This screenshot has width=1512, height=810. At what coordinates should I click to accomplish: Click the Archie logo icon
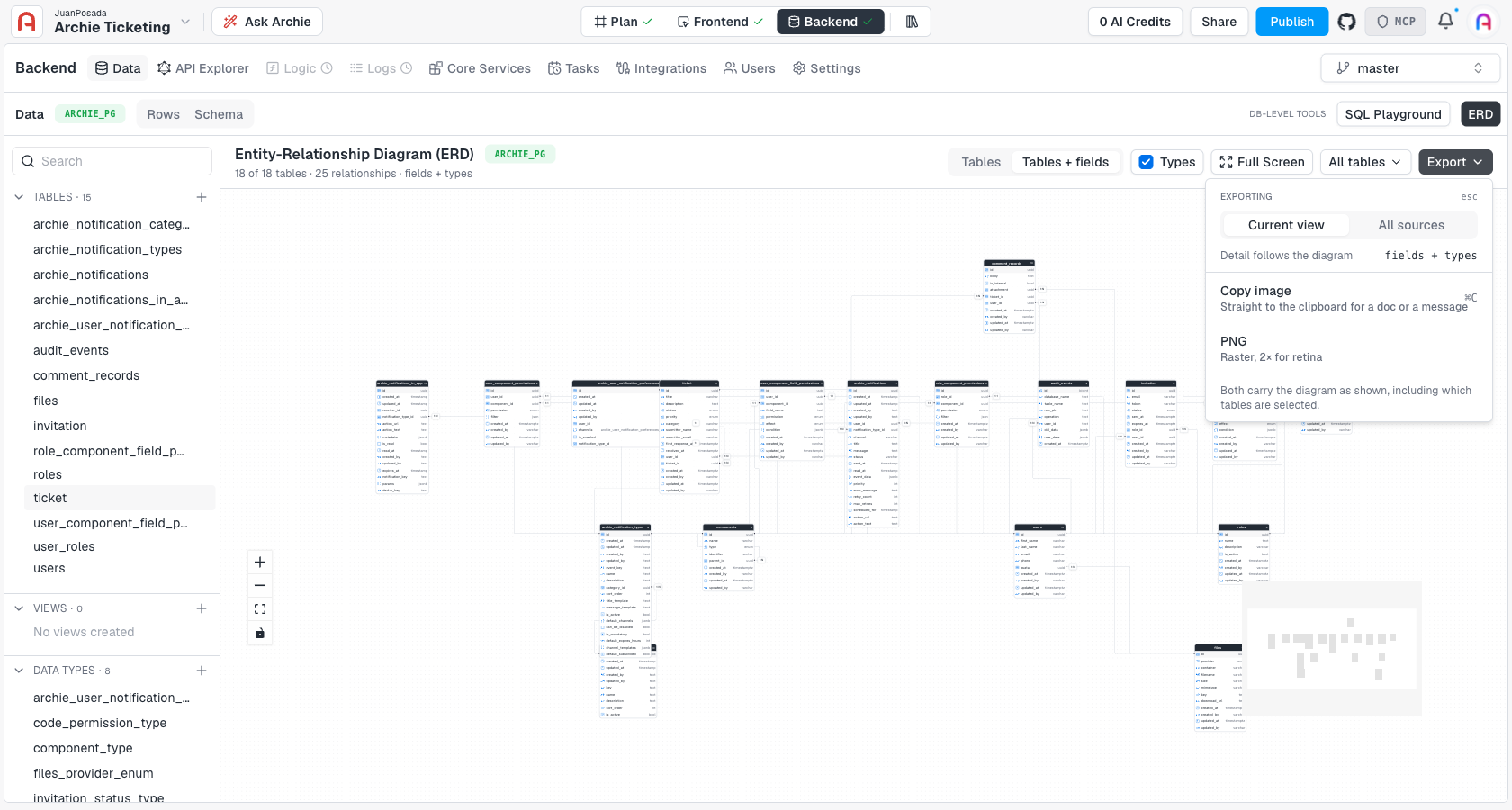pos(27,22)
